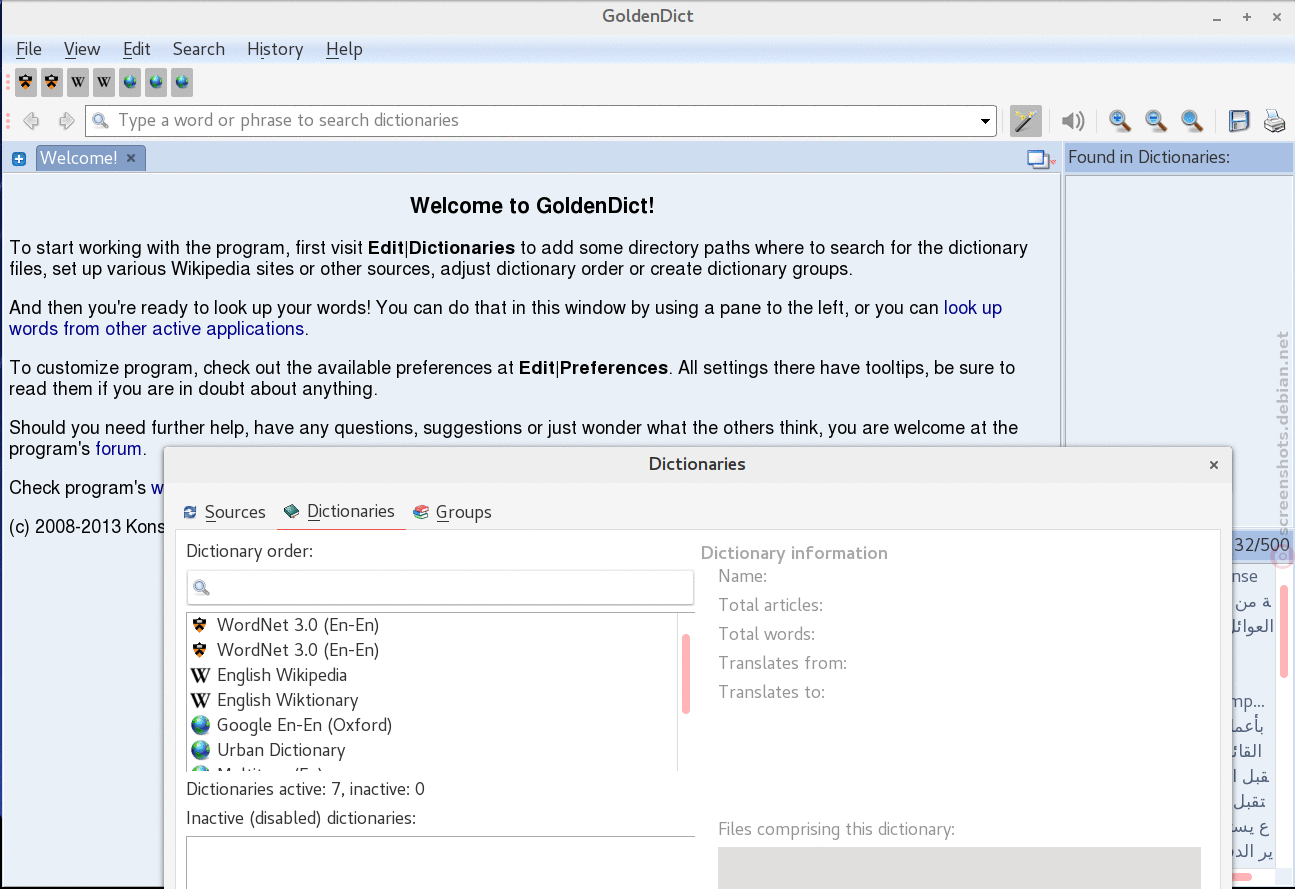This screenshot has height=889, width=1295.
Task: Click the dictionary order filter field
Action: click(x=440, y=587)
